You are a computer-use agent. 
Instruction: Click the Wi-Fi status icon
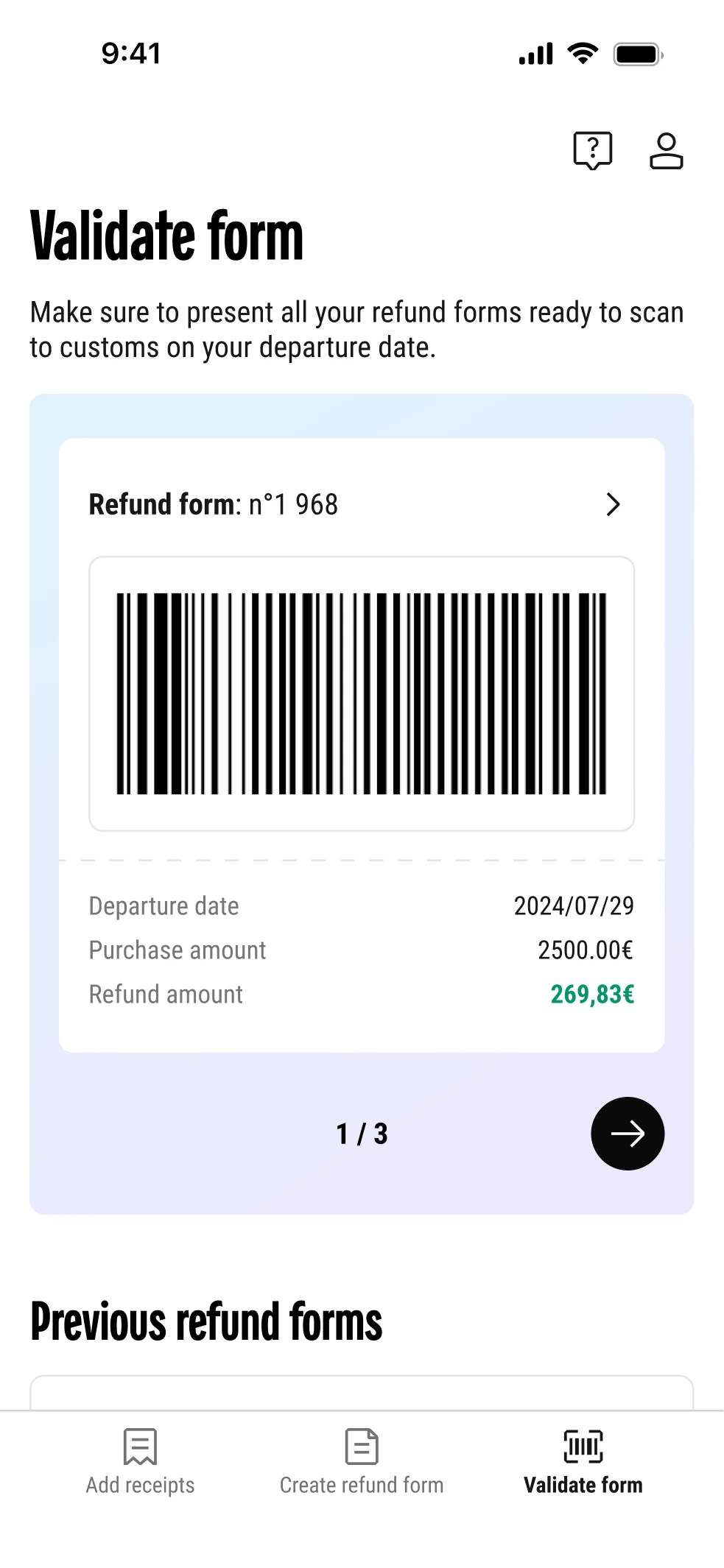click(583, 54)
